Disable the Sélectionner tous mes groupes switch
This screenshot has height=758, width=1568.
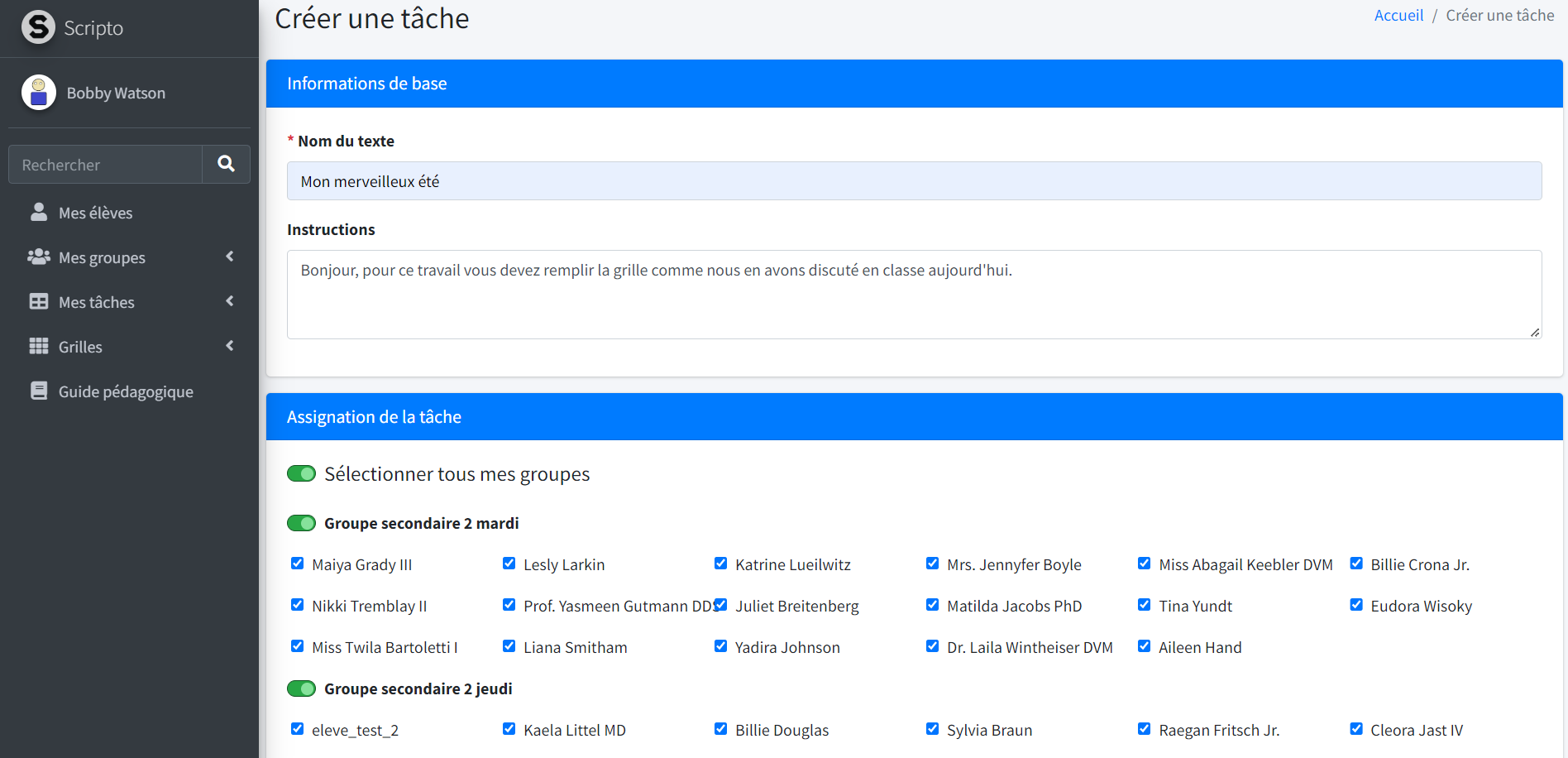(301, 474)
